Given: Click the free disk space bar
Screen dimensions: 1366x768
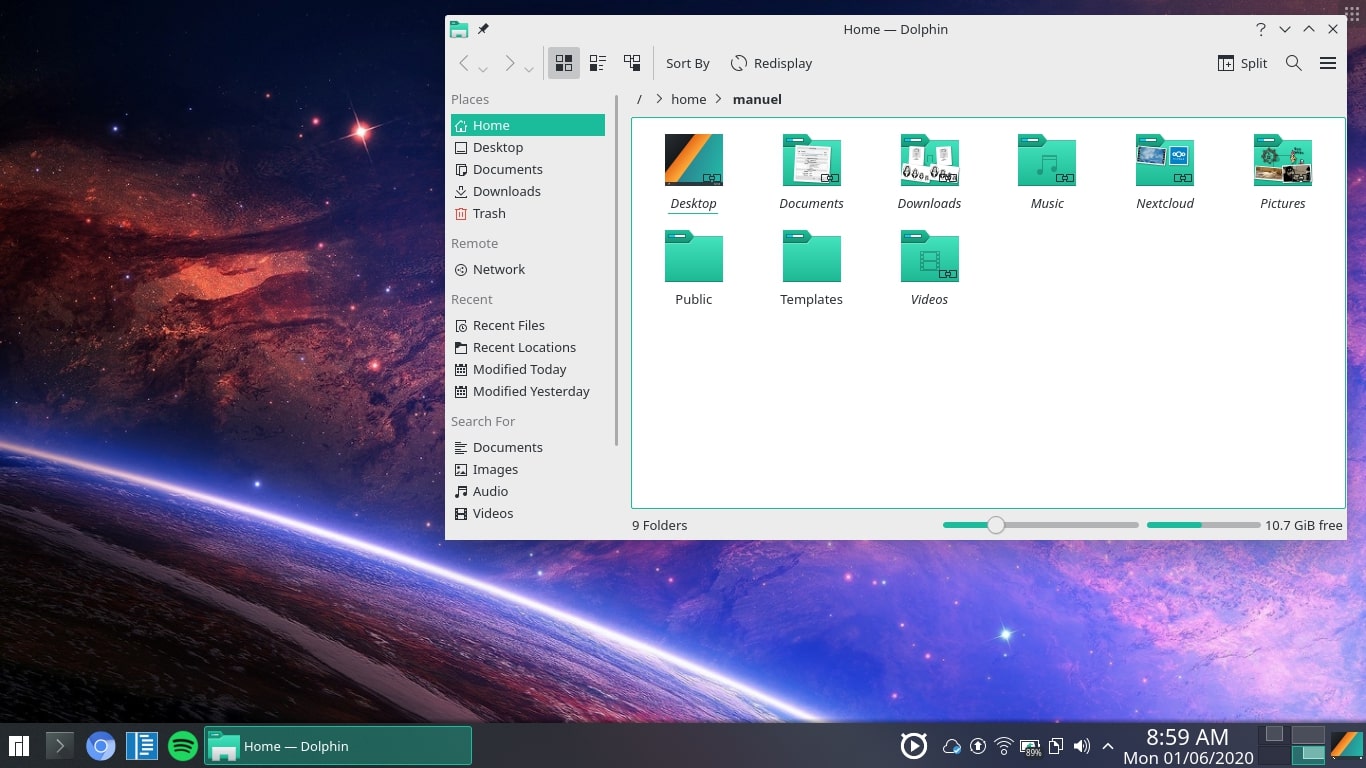Looking at the screenshot, I should click(1203, 525).
